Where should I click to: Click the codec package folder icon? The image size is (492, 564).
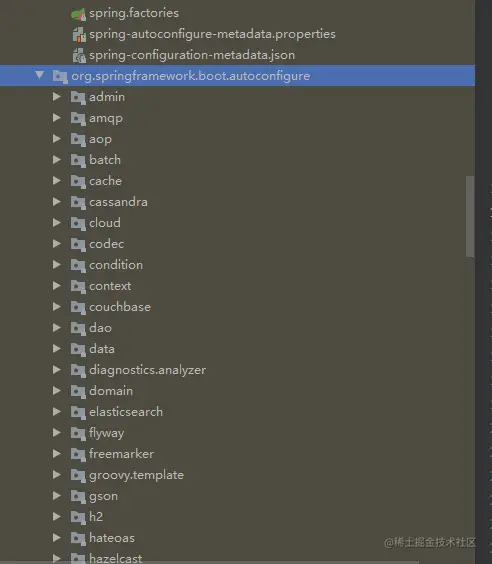(78, 245)
